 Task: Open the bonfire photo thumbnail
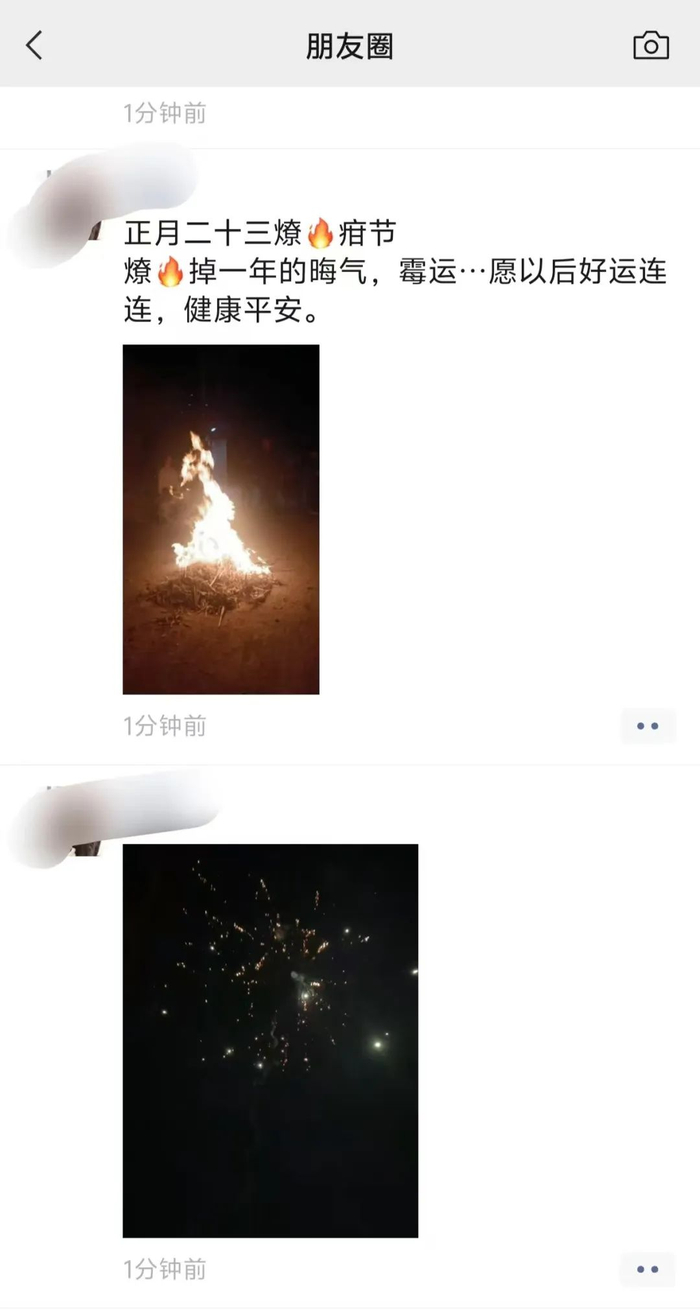pyautogui.click(x=221, y=519)
